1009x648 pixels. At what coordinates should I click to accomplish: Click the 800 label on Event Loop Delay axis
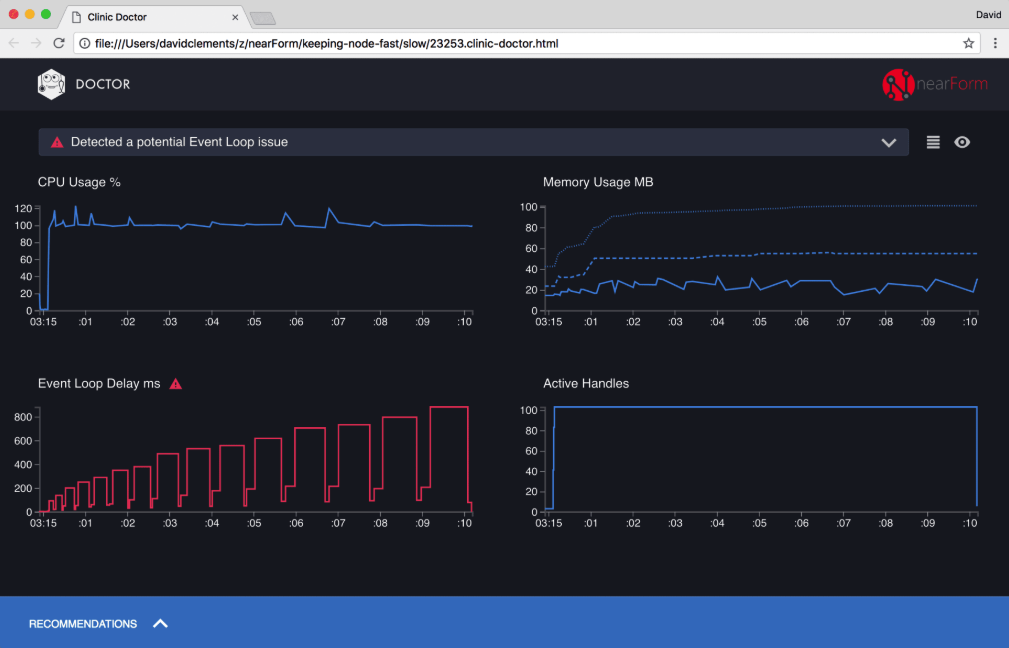point(23,418)
